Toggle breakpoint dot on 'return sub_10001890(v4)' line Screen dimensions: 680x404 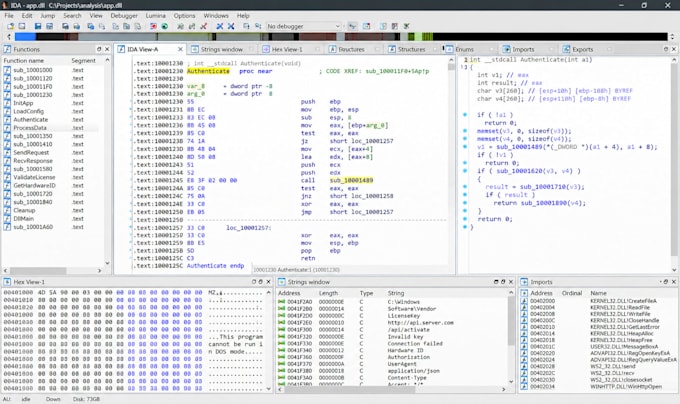(x=465, y=203)
